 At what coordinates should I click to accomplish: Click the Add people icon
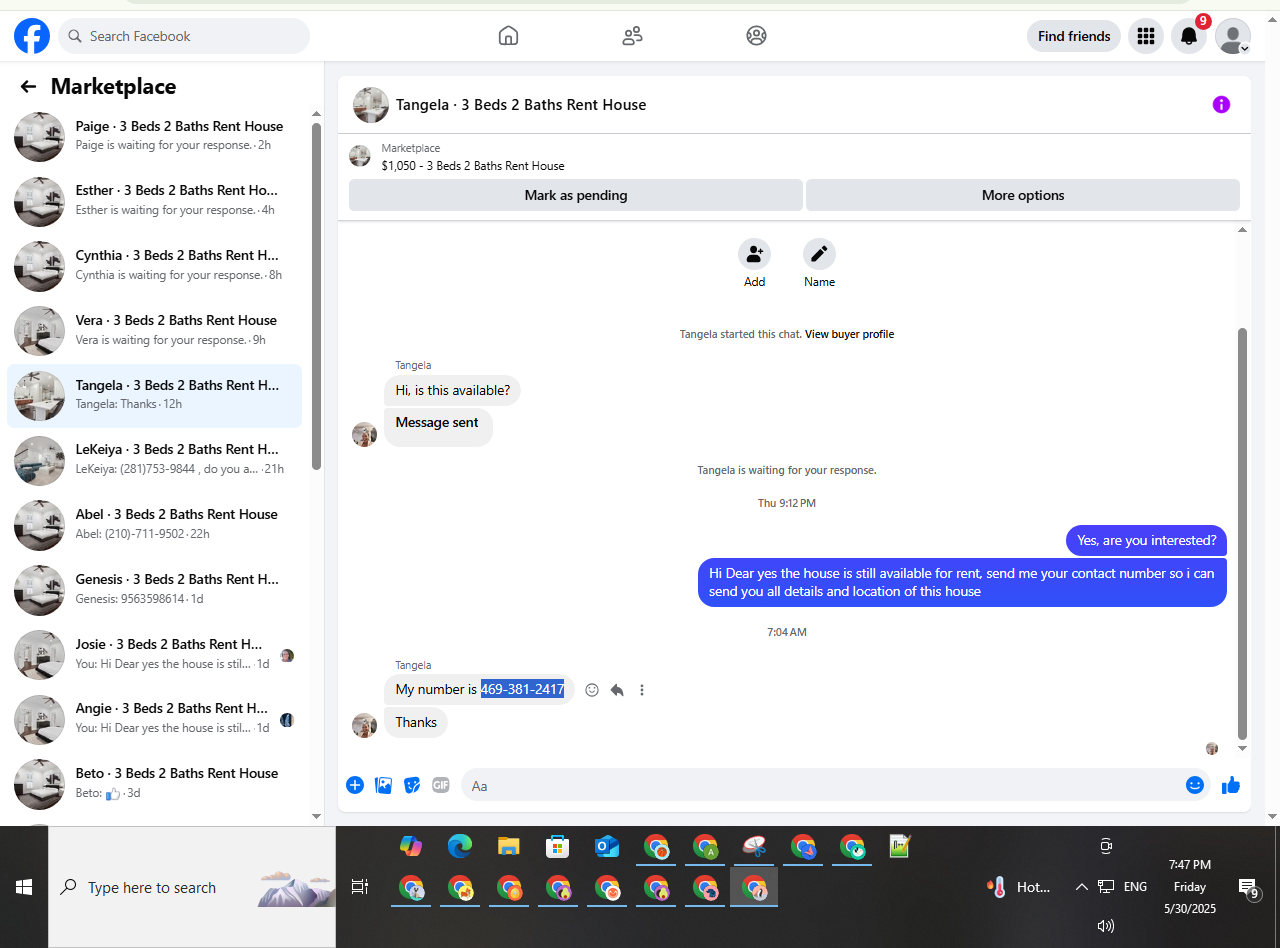754,254
